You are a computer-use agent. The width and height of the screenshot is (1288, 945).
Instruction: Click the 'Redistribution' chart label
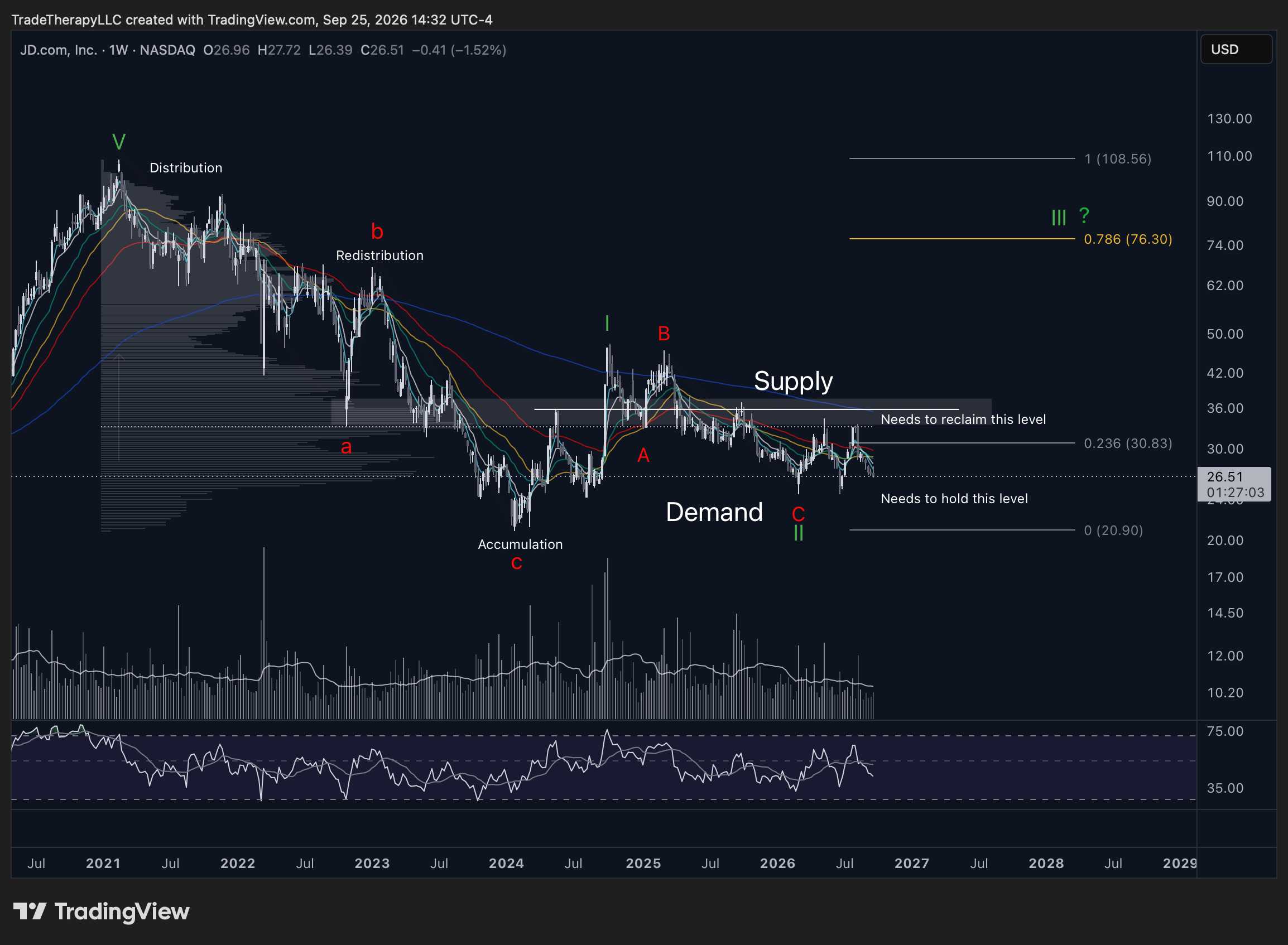(379, 255)
